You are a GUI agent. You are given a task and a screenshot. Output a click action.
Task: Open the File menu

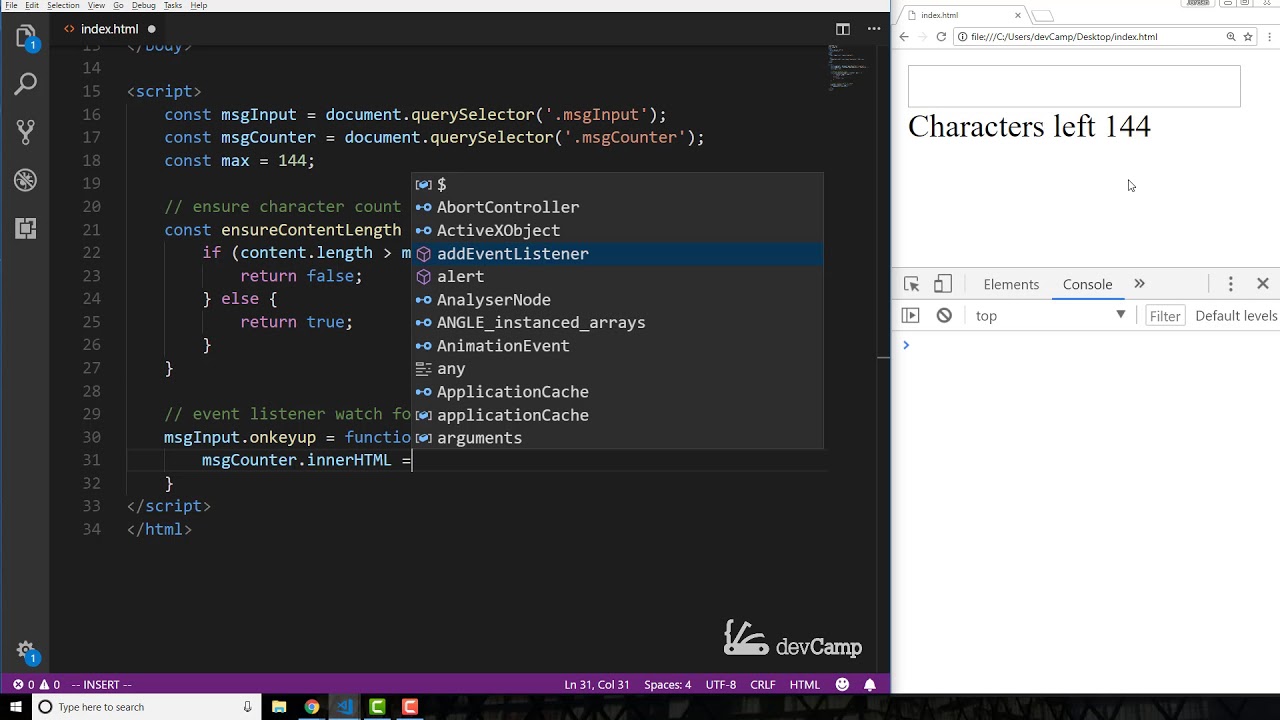pos(11,6)
